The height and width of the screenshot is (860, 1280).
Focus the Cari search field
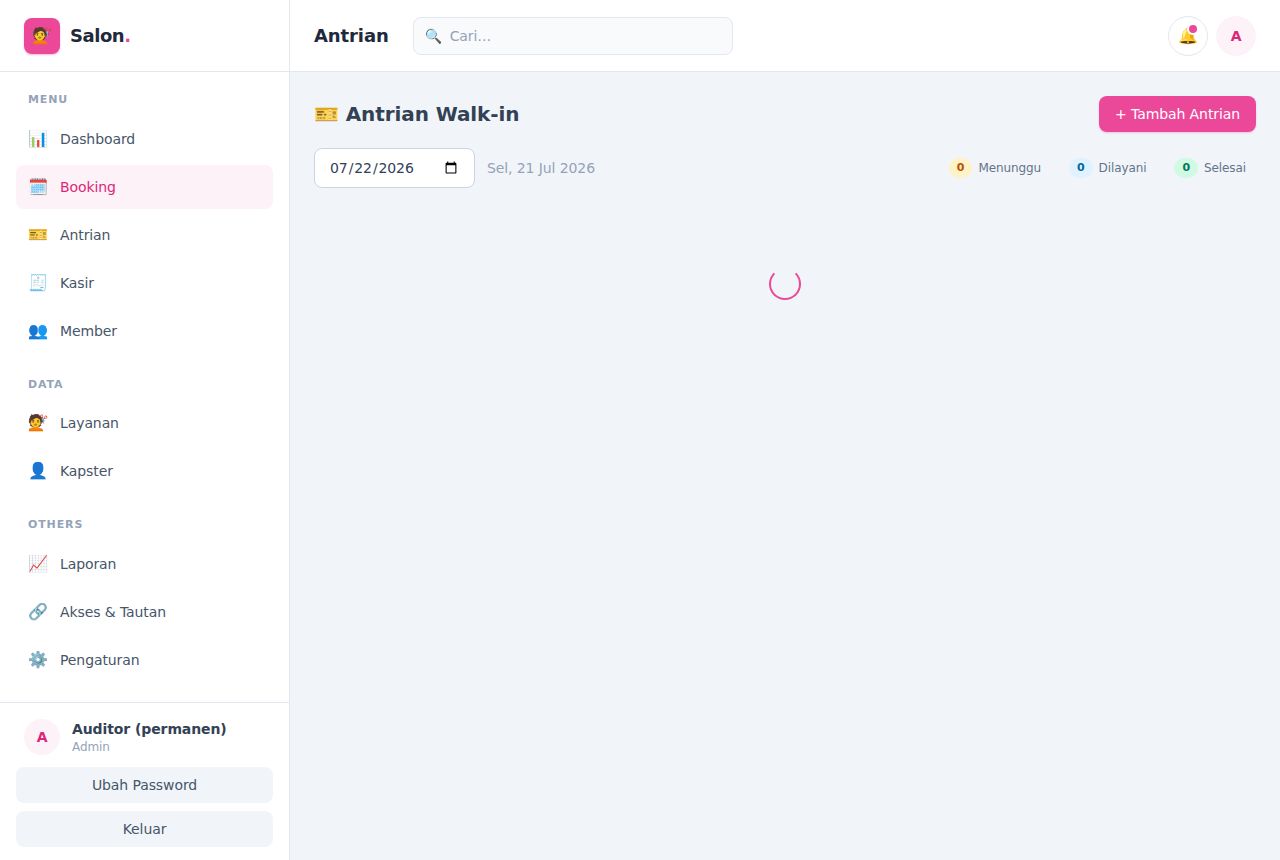(573, 36)
